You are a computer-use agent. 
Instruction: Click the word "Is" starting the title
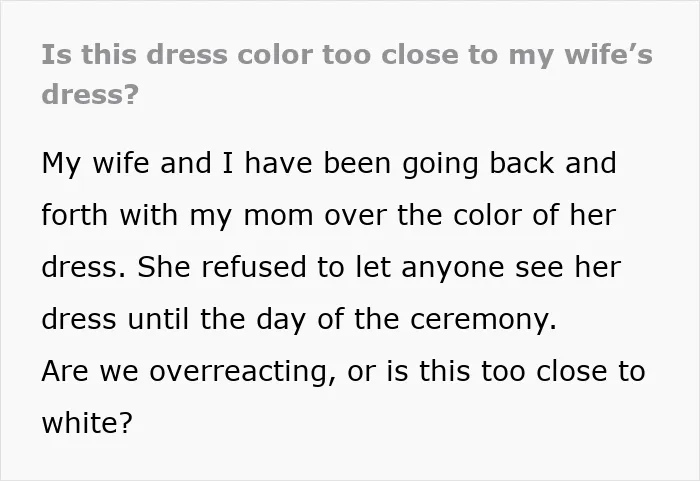pyautogui.click(x=52, y=55)
